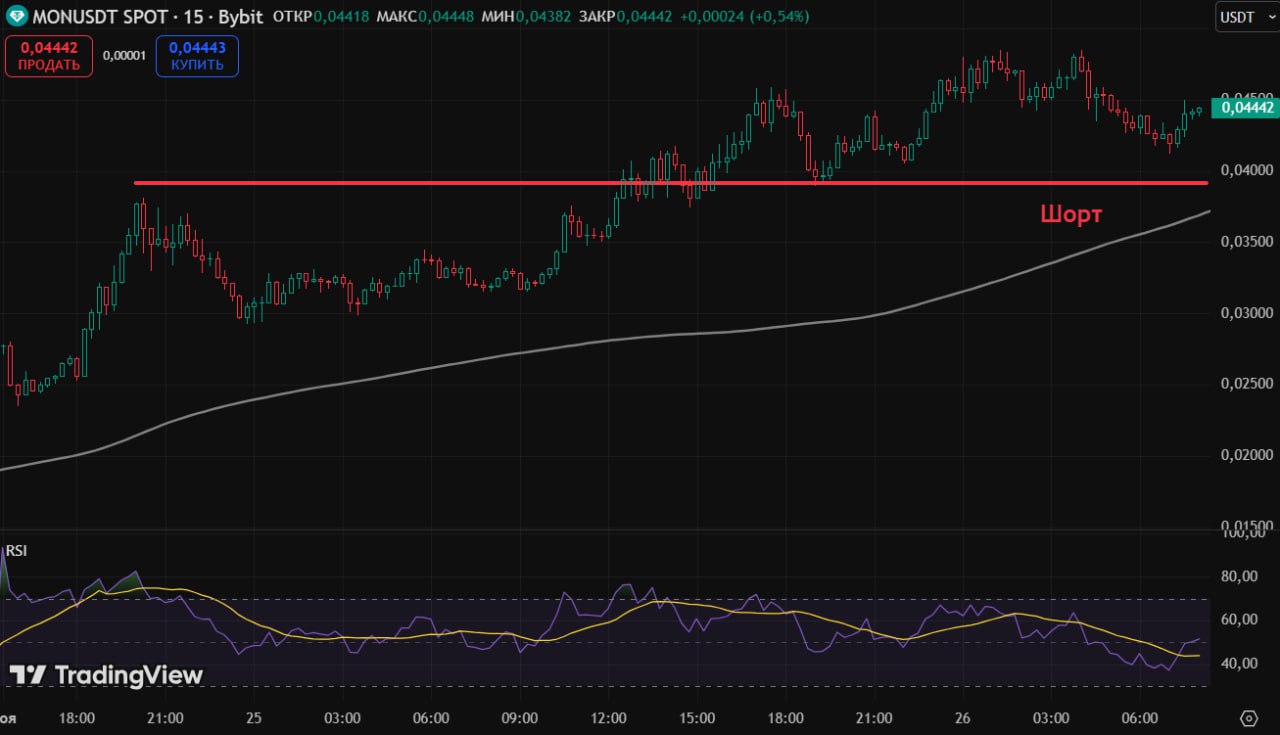
Task: Click the 26 date marker on time axis
Action: pos(962,718)
